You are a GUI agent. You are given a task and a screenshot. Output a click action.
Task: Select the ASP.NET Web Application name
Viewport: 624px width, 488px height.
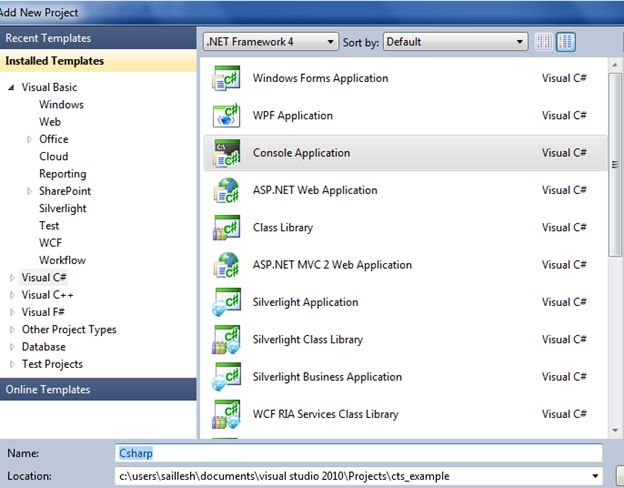pos(315,190)
